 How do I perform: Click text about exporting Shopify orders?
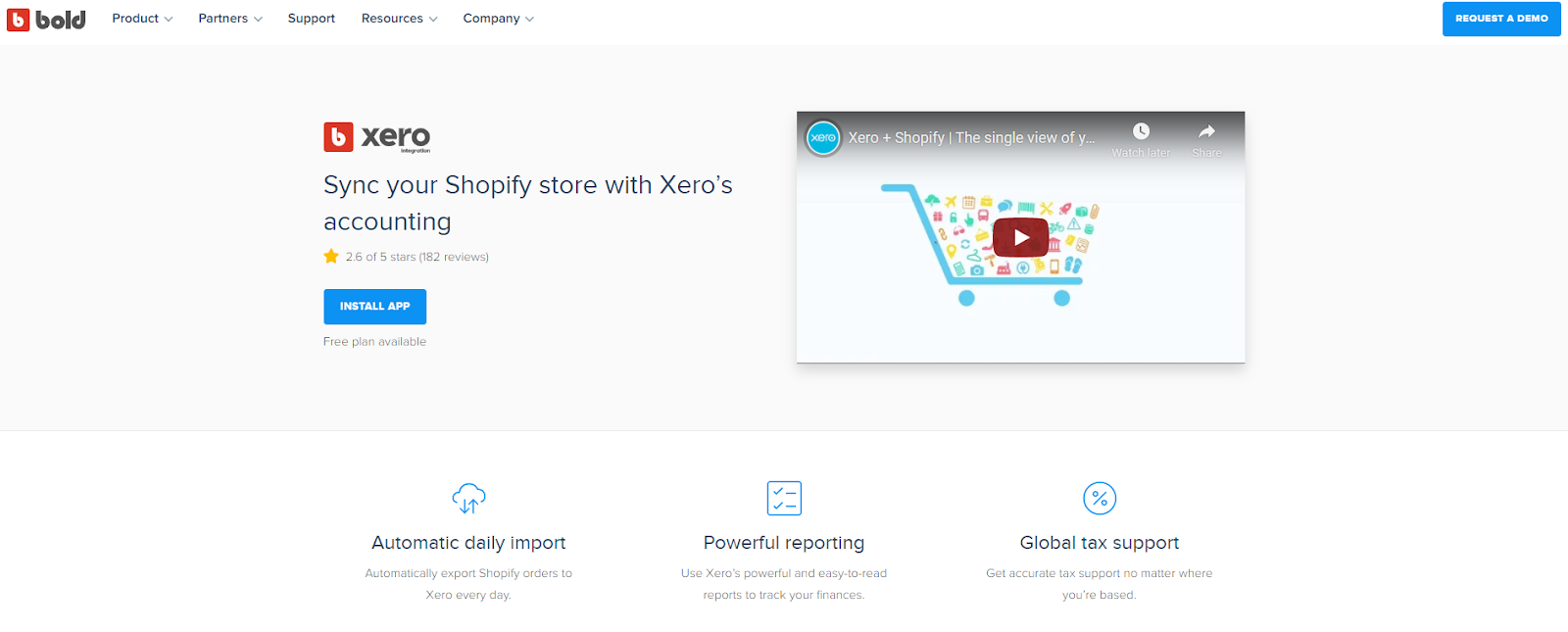point(468,584)
